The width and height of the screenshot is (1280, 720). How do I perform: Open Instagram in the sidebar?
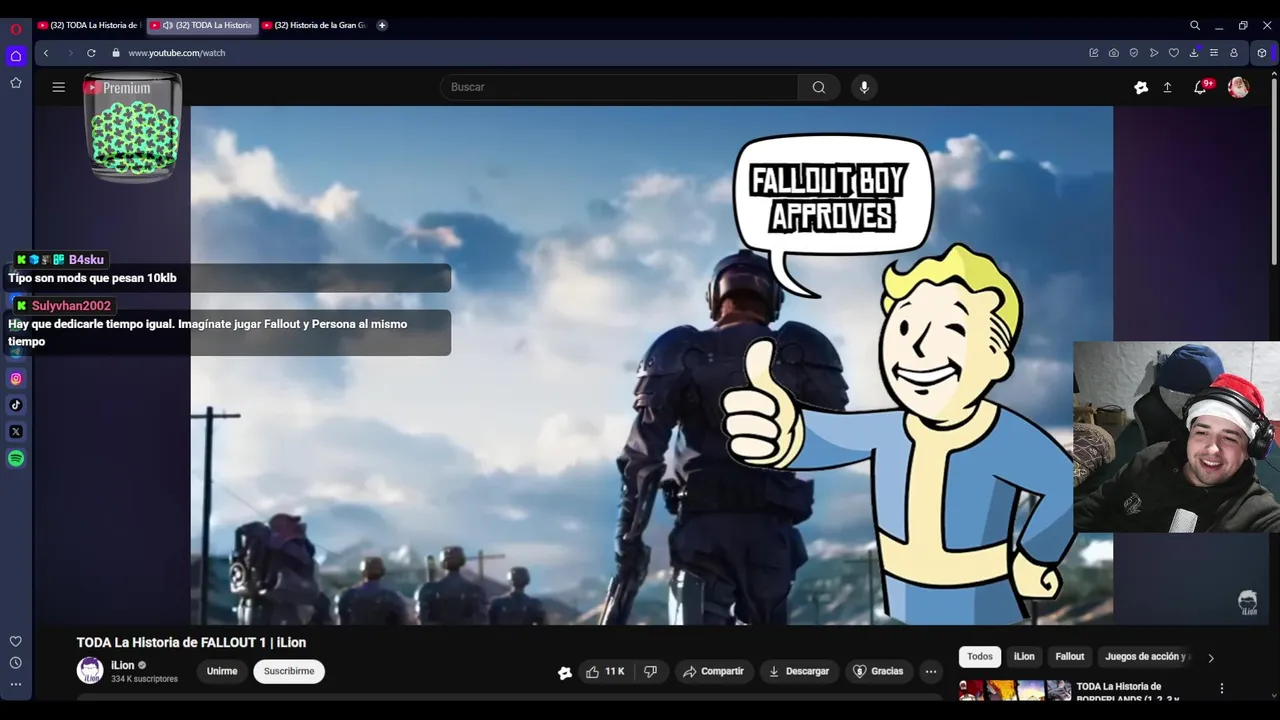[x=16, y=378]
